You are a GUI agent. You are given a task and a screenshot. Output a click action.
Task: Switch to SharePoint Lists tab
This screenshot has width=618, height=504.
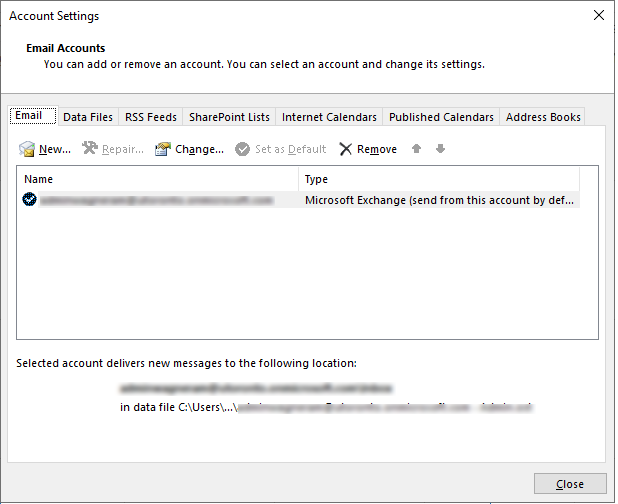click(x=229, y=117)
